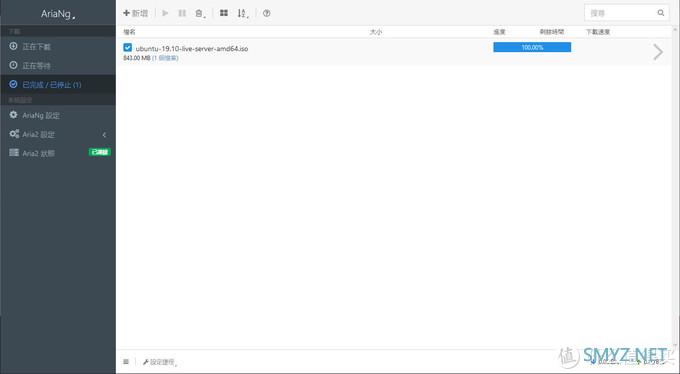680x374 pixels.
Task: Open the trash delete dropdown
Action: click(200, 13)
